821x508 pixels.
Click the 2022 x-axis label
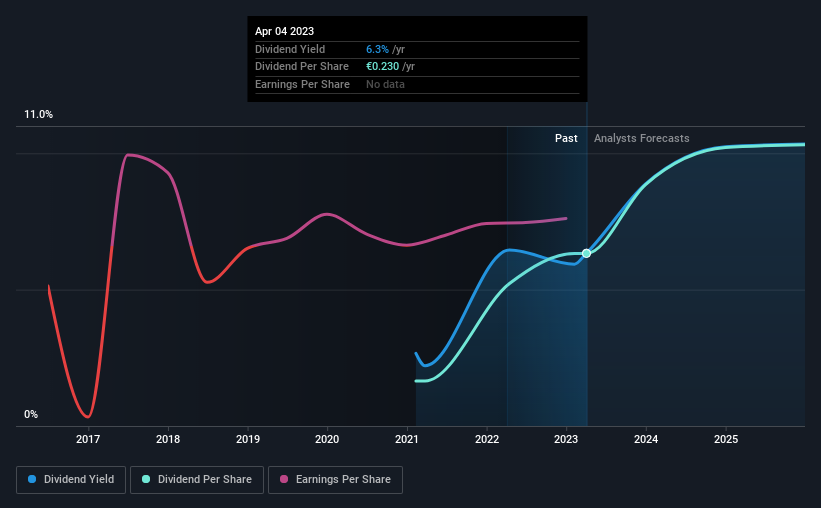(x=487, y=439)
